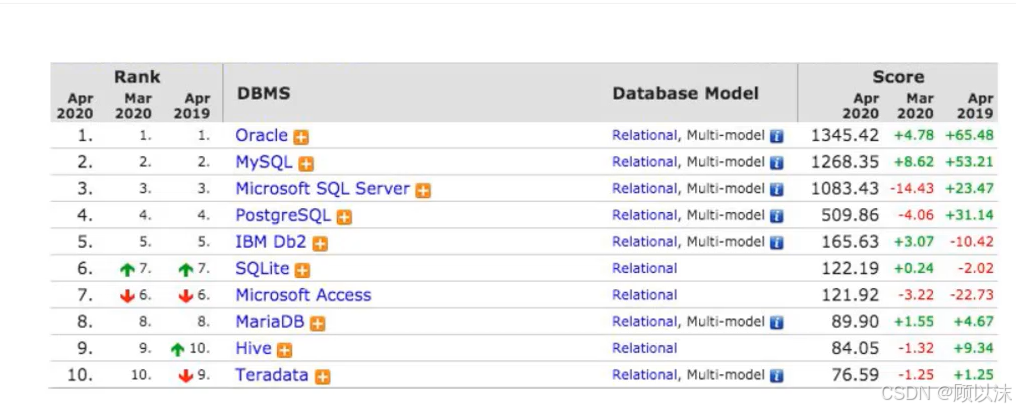Viewport: 1016px width, 411px height.
Task: Click the plus icon next to MariaDB
Action: click(x=317, y=323)
